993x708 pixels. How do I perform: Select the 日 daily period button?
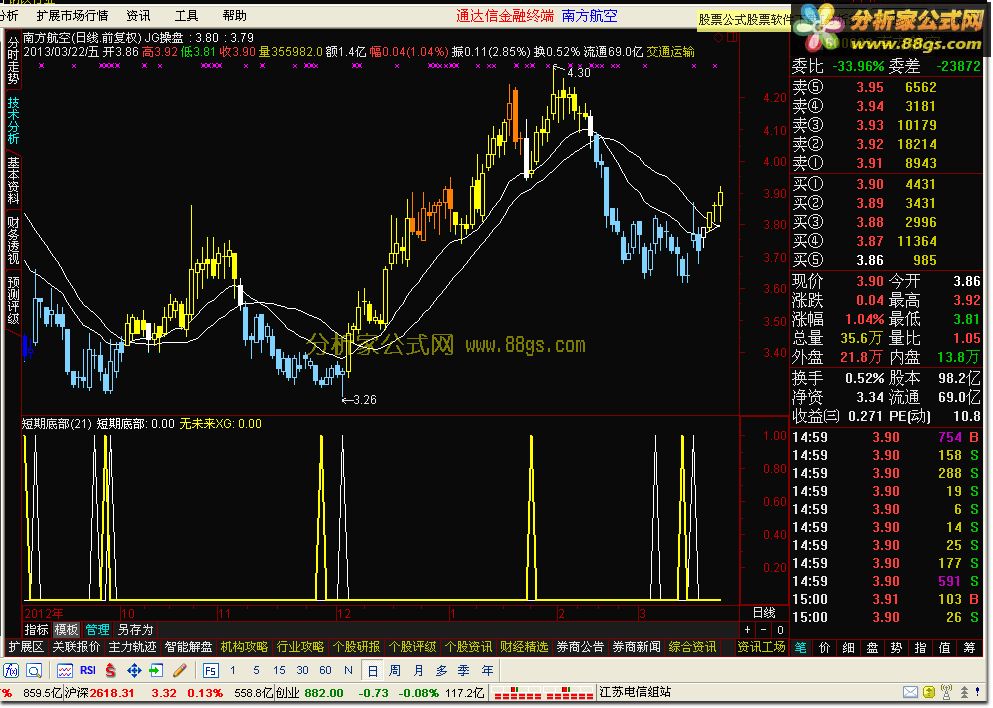(x=372, y=670)
